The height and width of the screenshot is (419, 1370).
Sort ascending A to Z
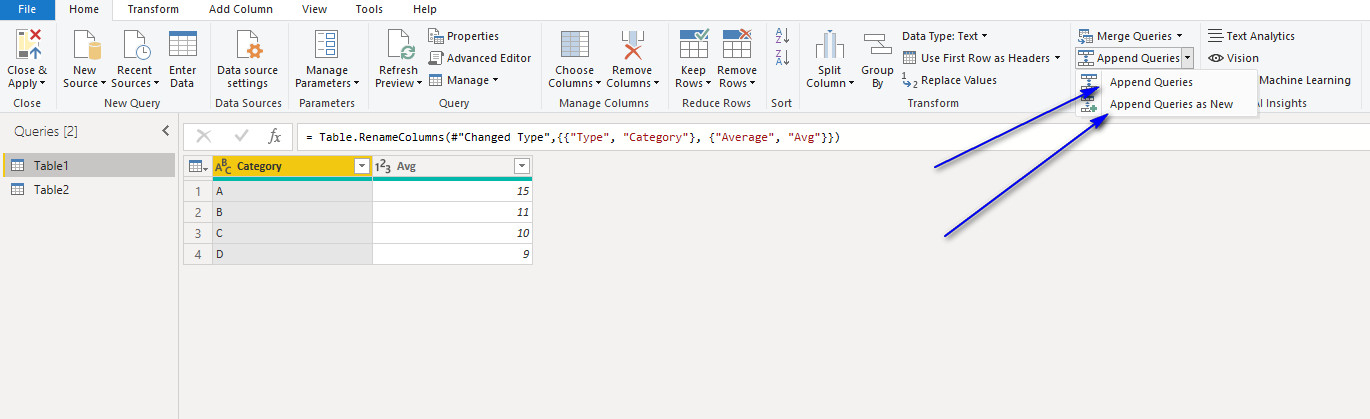pyautogui.click(x=783, y=36)
